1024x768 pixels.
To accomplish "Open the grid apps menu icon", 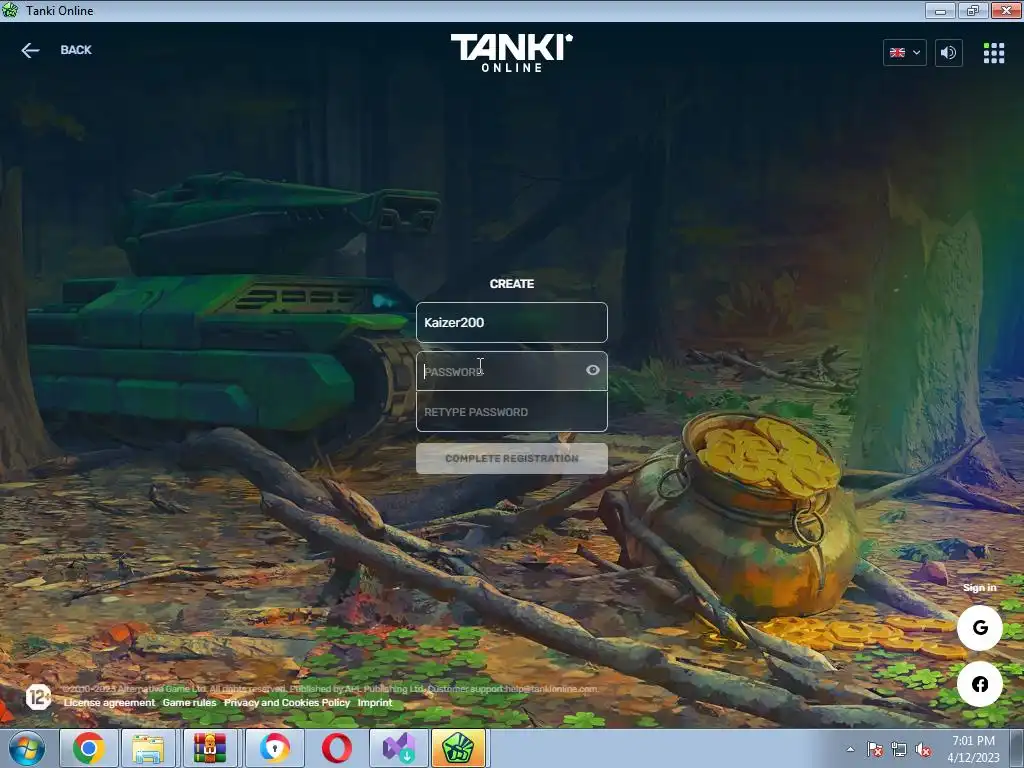I will point(994,53).
